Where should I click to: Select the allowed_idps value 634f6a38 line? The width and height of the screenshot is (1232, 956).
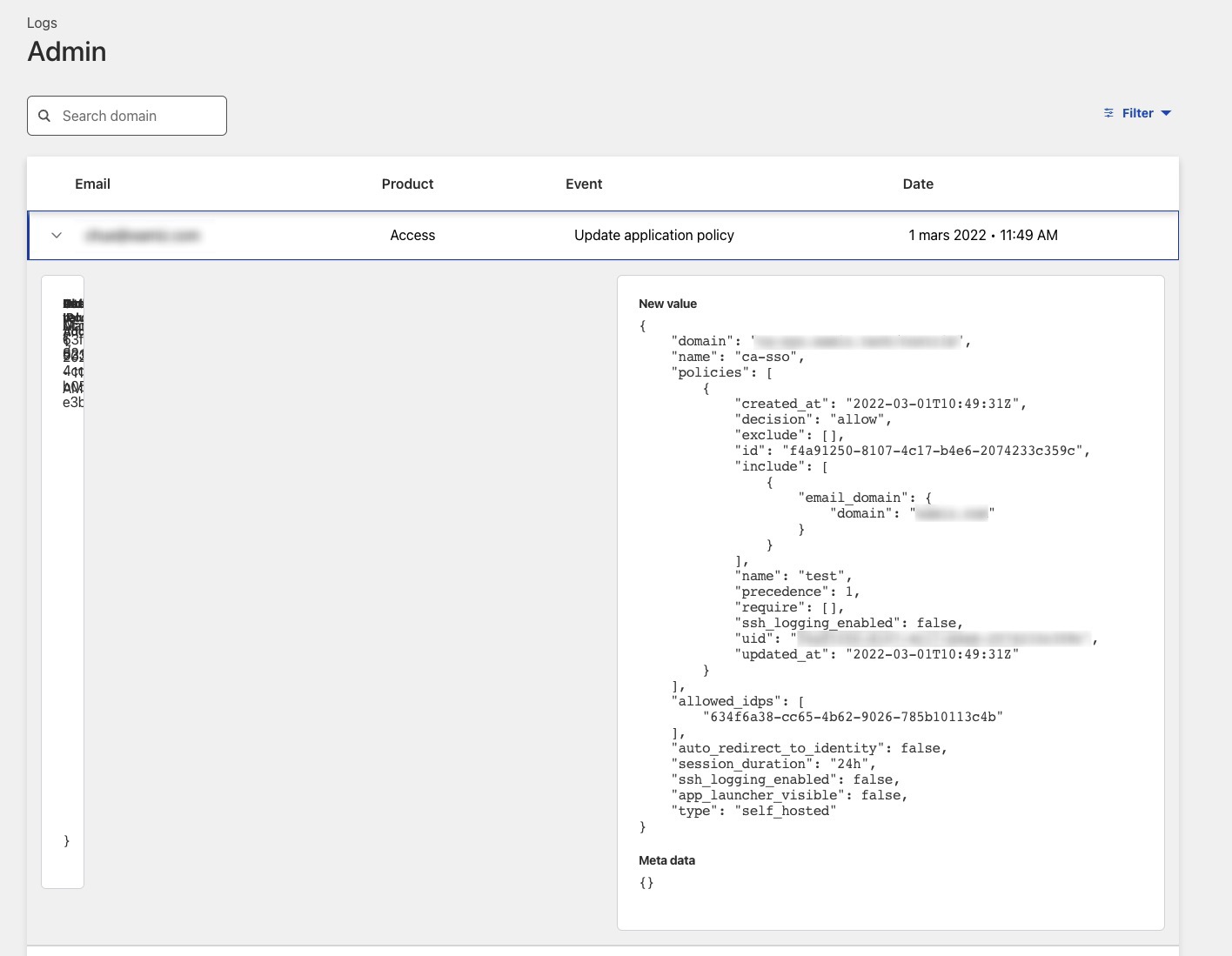tap(854, 717)
